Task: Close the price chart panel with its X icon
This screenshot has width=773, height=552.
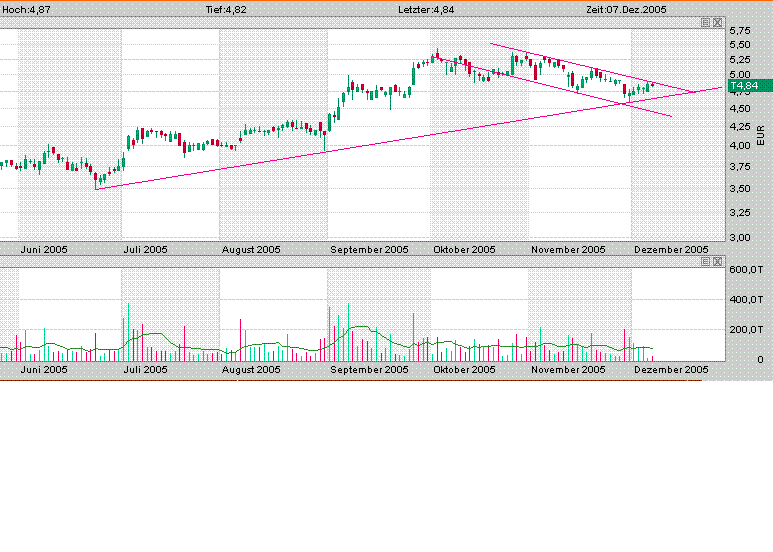Action: [717, 23]
